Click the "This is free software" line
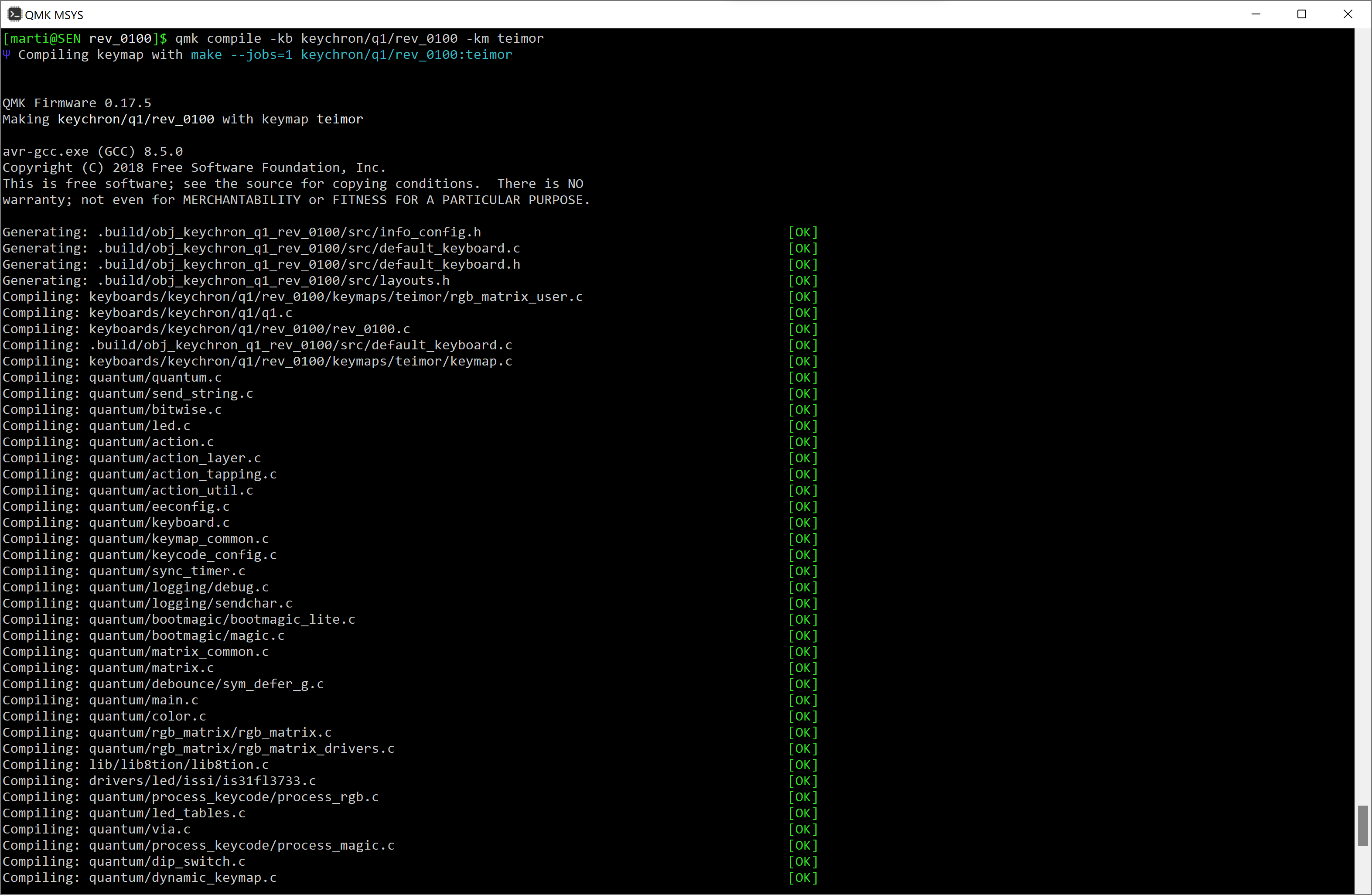 pyautogui.click(x=293, y=184)
